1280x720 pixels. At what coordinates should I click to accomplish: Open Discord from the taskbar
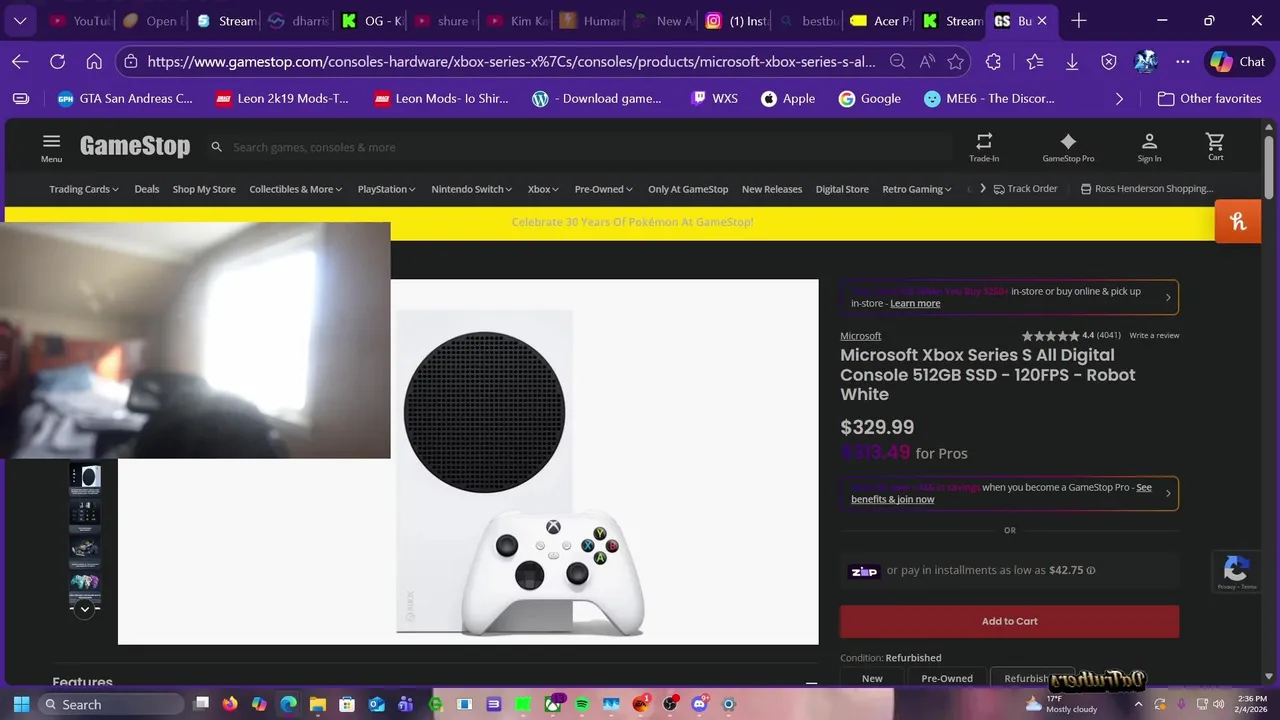[x=699, y=704]
